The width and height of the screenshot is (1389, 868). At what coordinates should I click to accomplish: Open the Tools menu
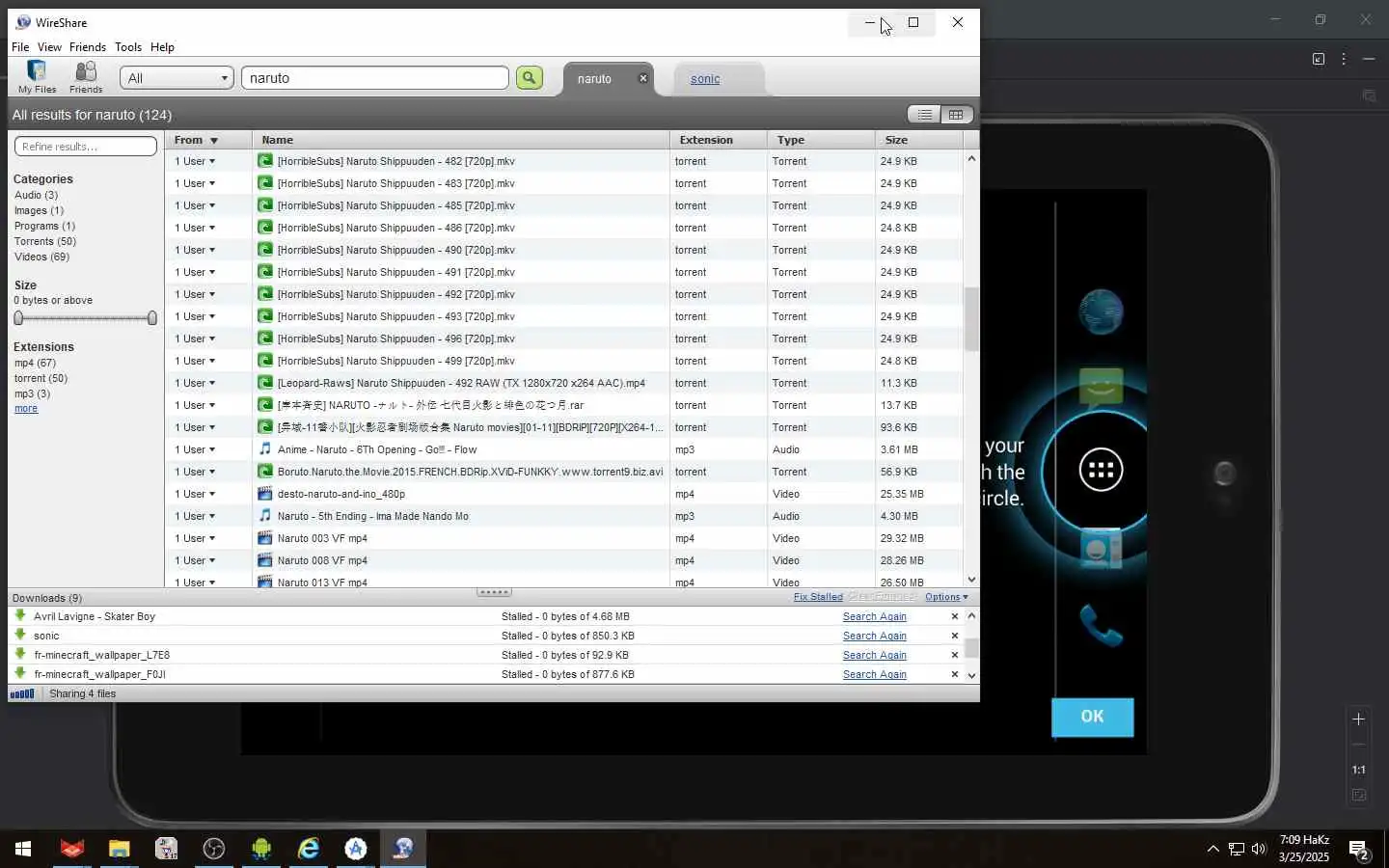click(x=128, y=47)
